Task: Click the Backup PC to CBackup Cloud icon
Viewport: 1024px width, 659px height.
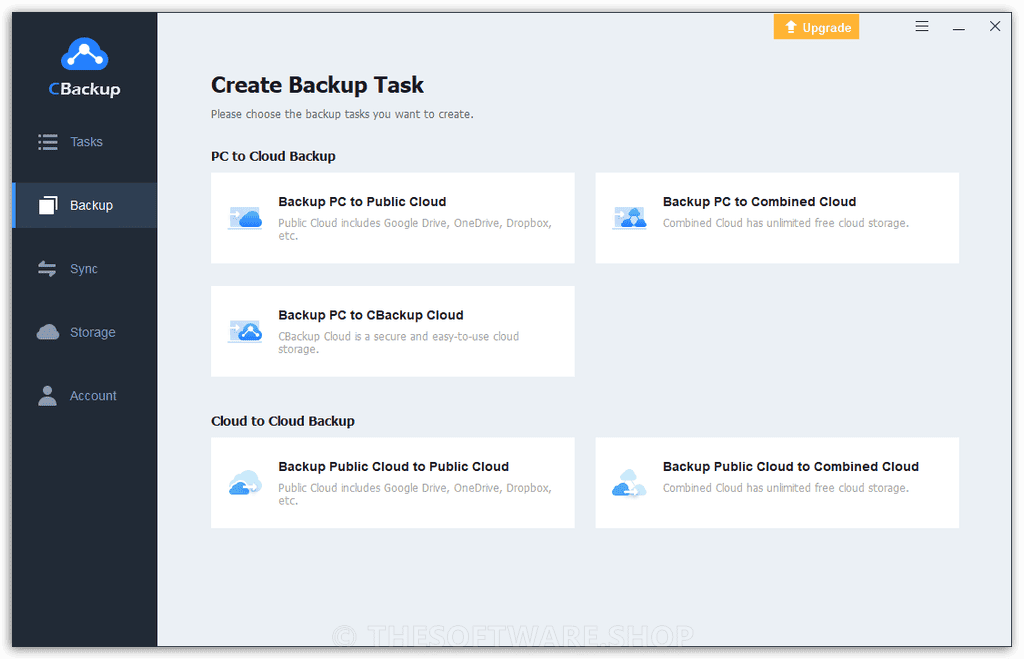Action: (x=244, y=331)
